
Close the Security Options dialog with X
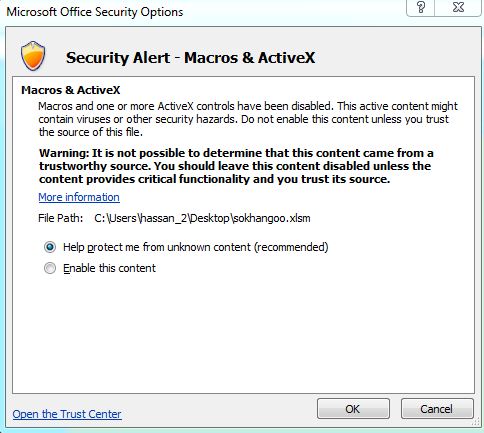(x=458, y=7)
